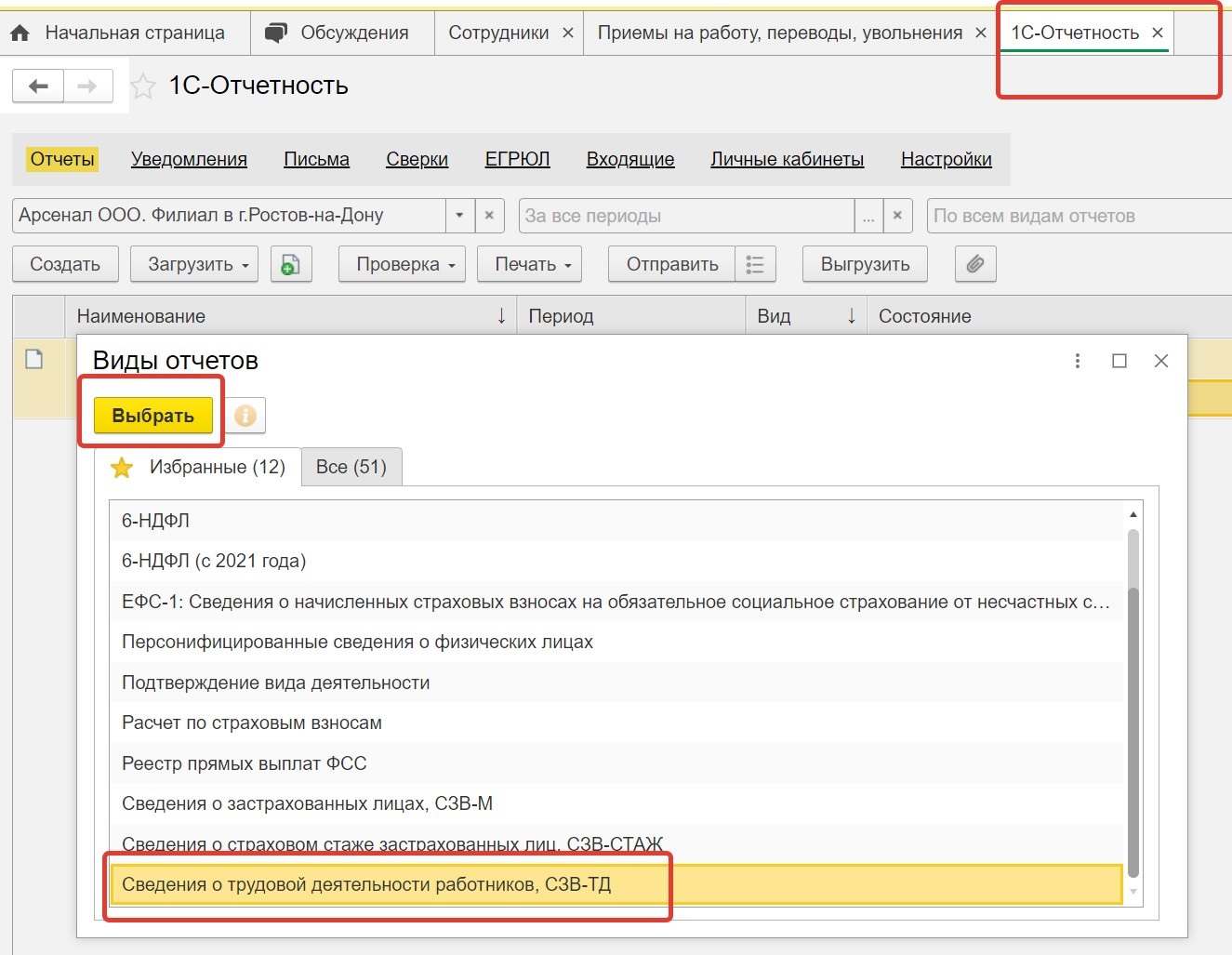Viewport: 1232px width, 955px height.
Task: Open the ЕГРЮЛ section
Action: click(x=517, y=160)
